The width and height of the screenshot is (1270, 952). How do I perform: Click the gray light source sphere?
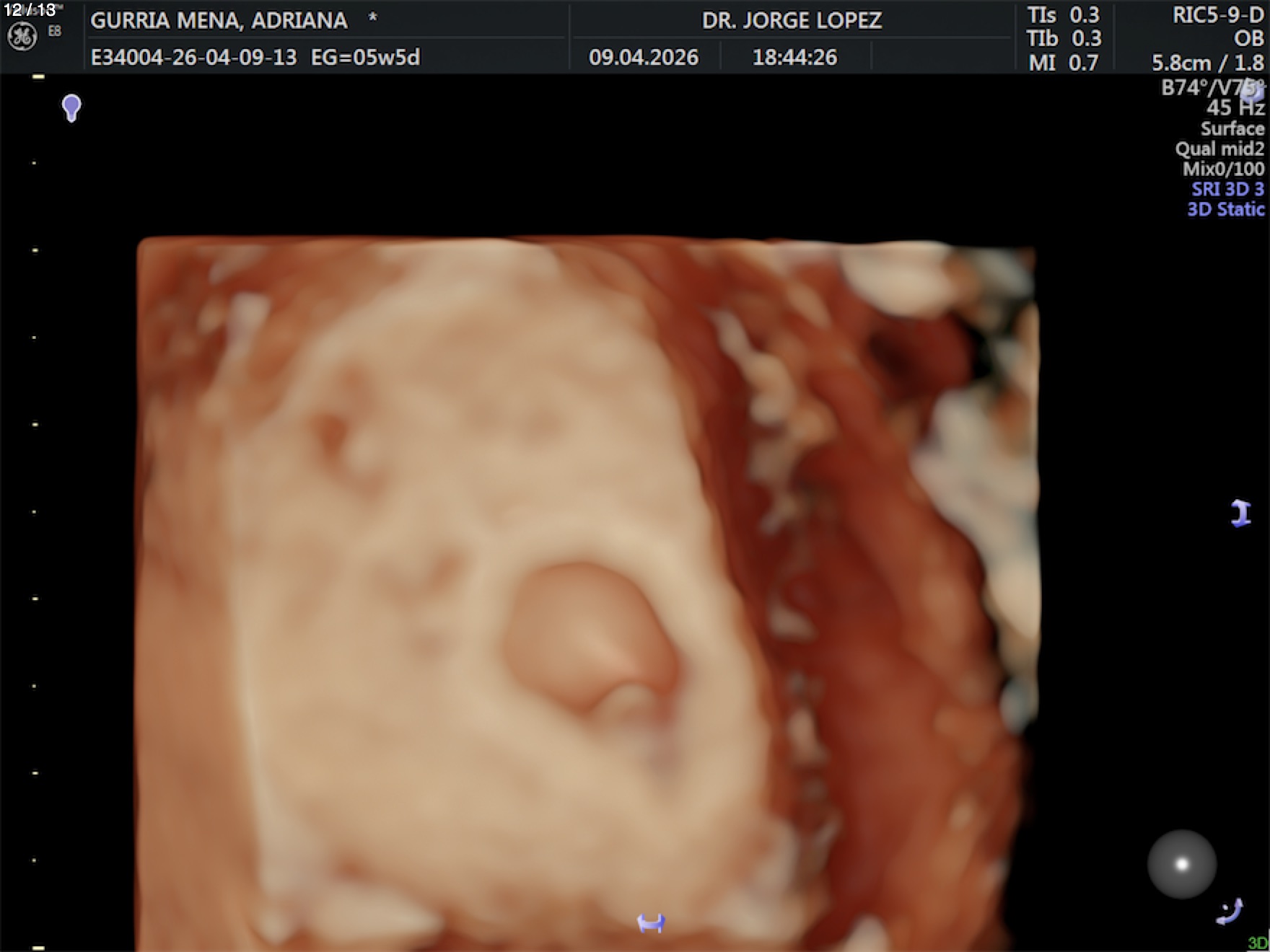tap(1181, 864)
